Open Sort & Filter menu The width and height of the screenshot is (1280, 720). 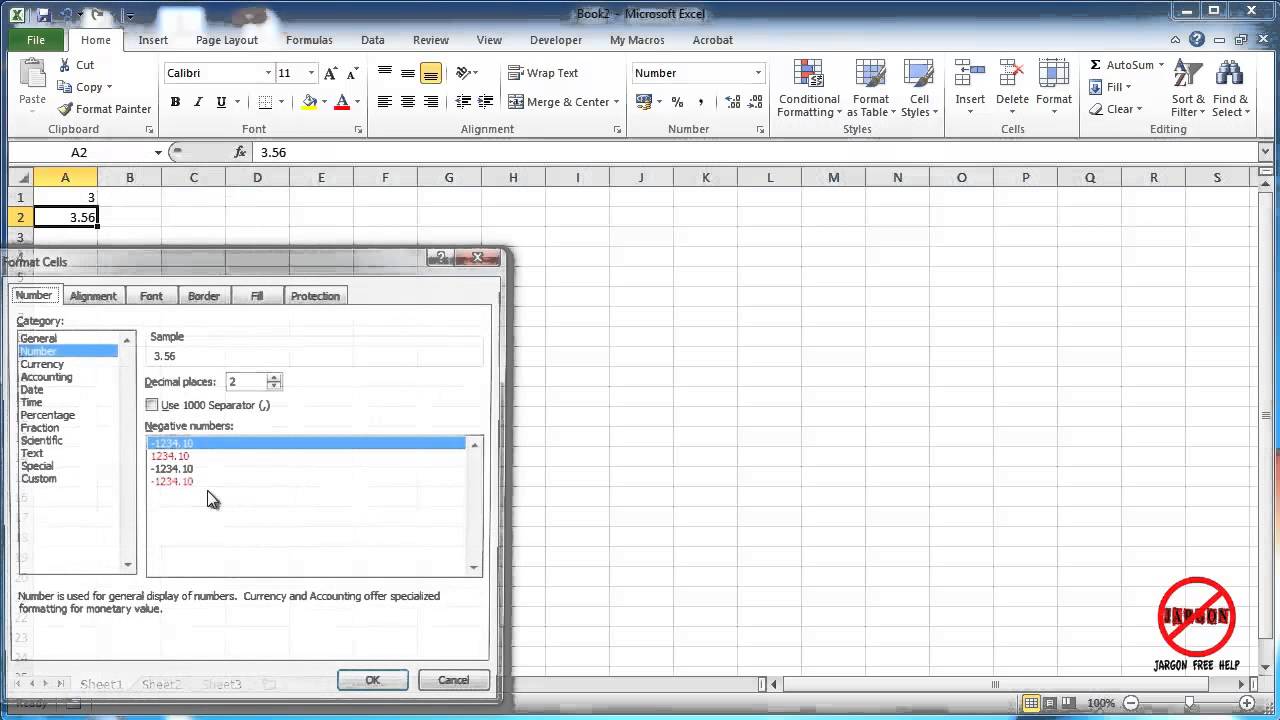(x=1189, y=88)
